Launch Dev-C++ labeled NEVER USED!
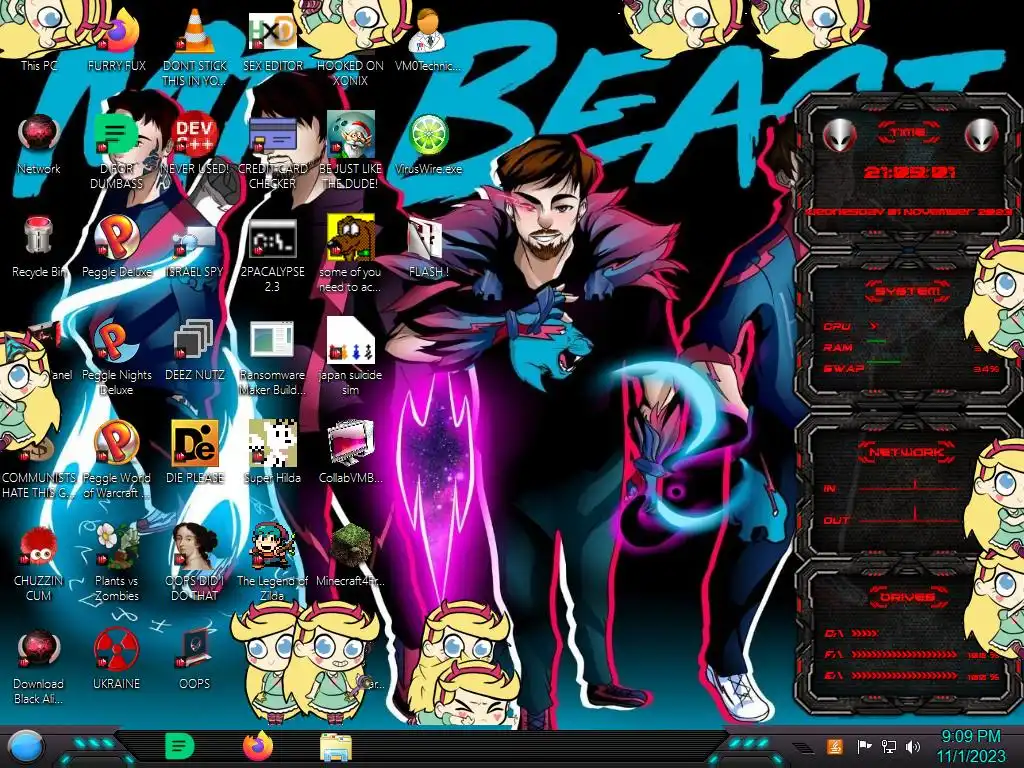The width and height of the screenshot is (1024, 768). [x=195, y=144]
